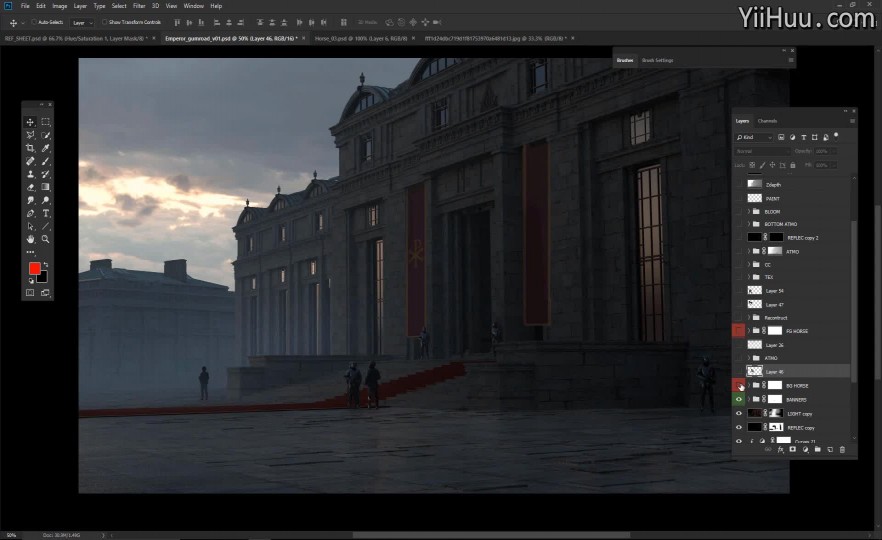The image size is (882, 540).
Task: Hide the REFLEC copy layer
Action: coord(739,428)
